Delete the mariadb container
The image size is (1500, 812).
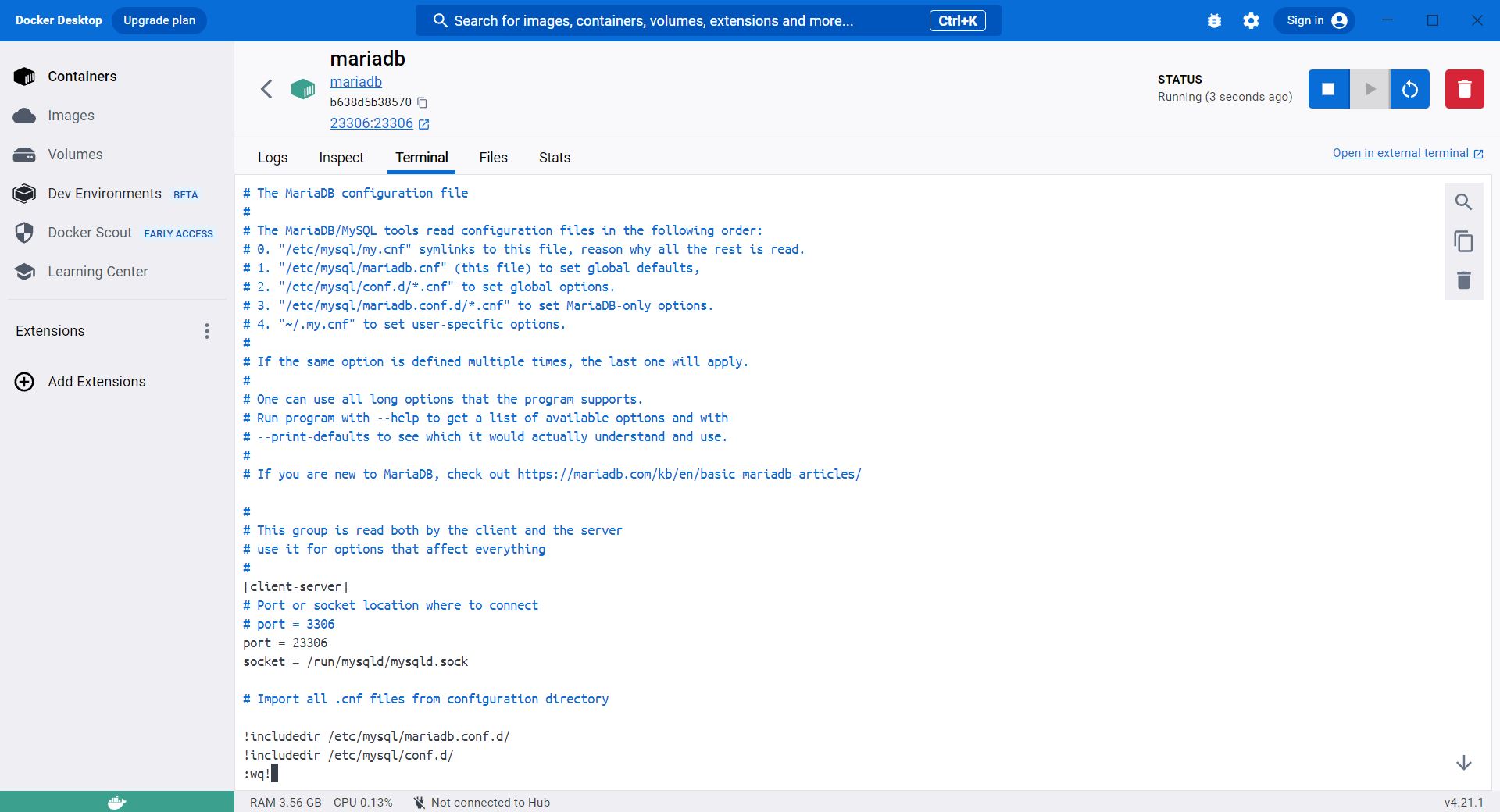click(1464, 89)
